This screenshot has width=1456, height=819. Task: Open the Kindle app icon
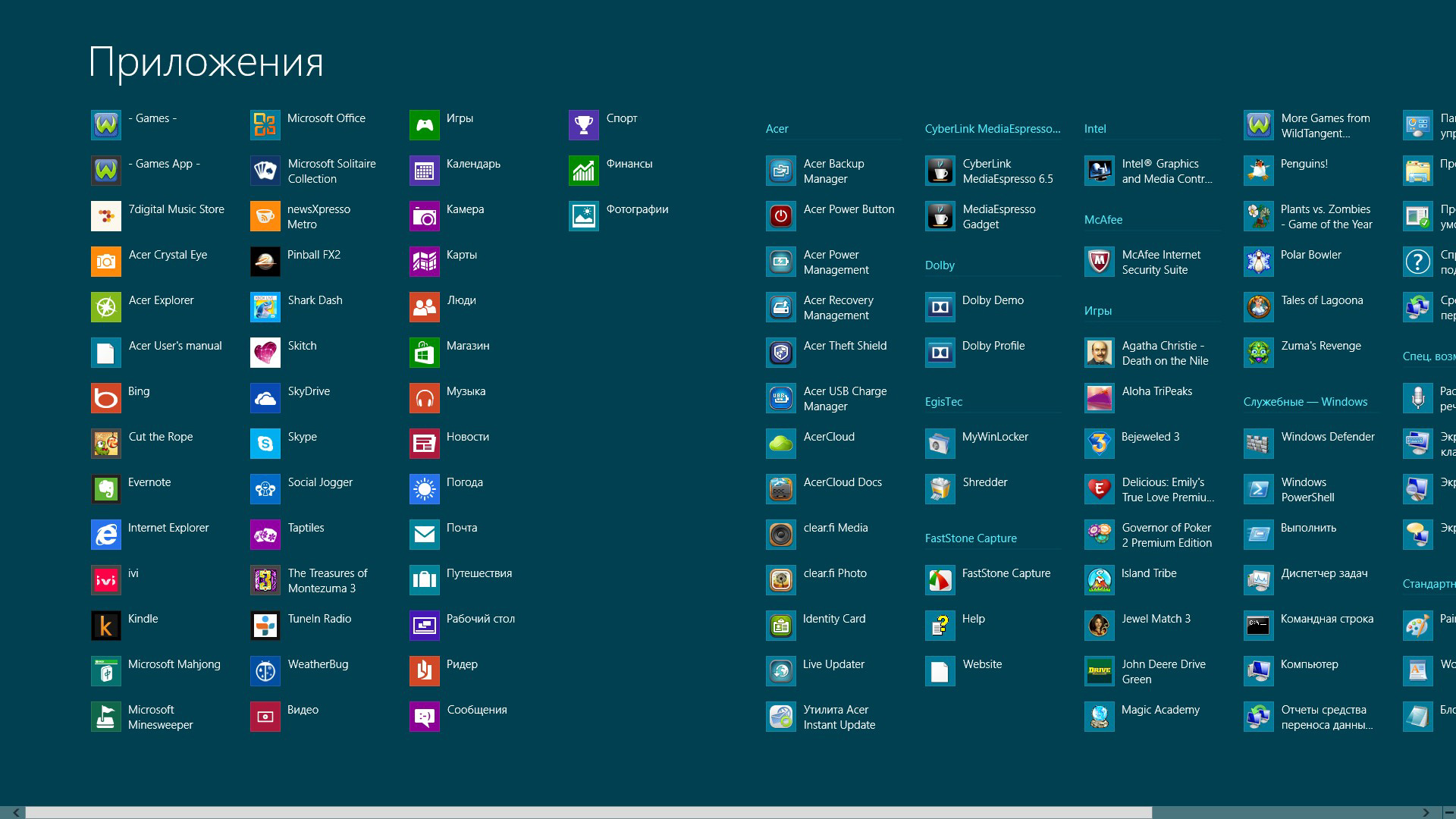[106, 626]
